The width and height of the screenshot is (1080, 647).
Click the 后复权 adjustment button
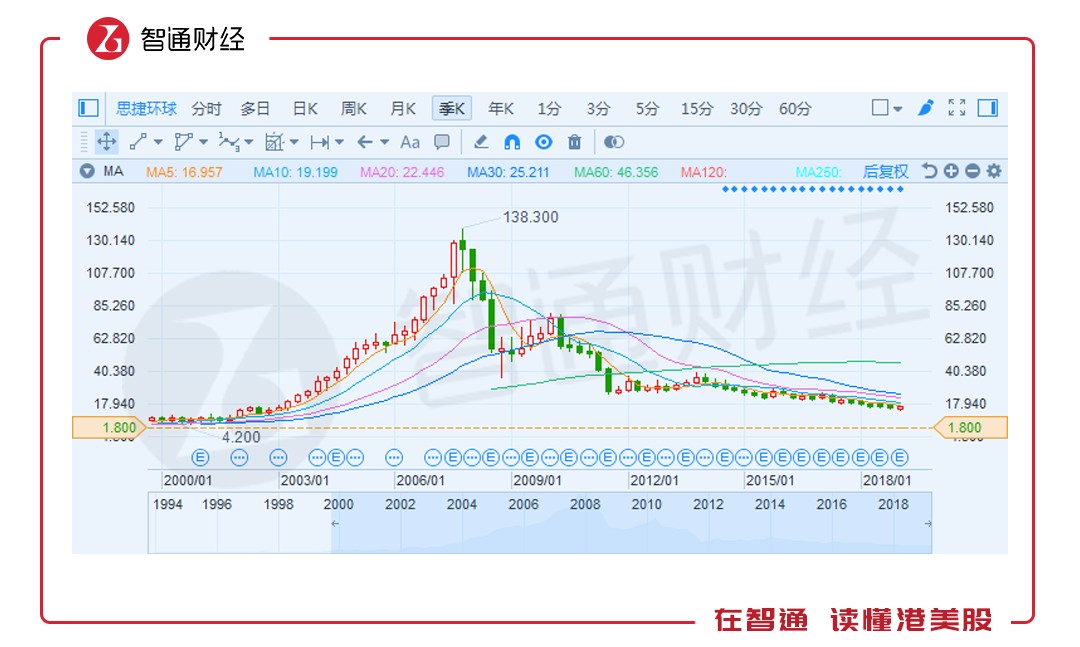(885, 172)
